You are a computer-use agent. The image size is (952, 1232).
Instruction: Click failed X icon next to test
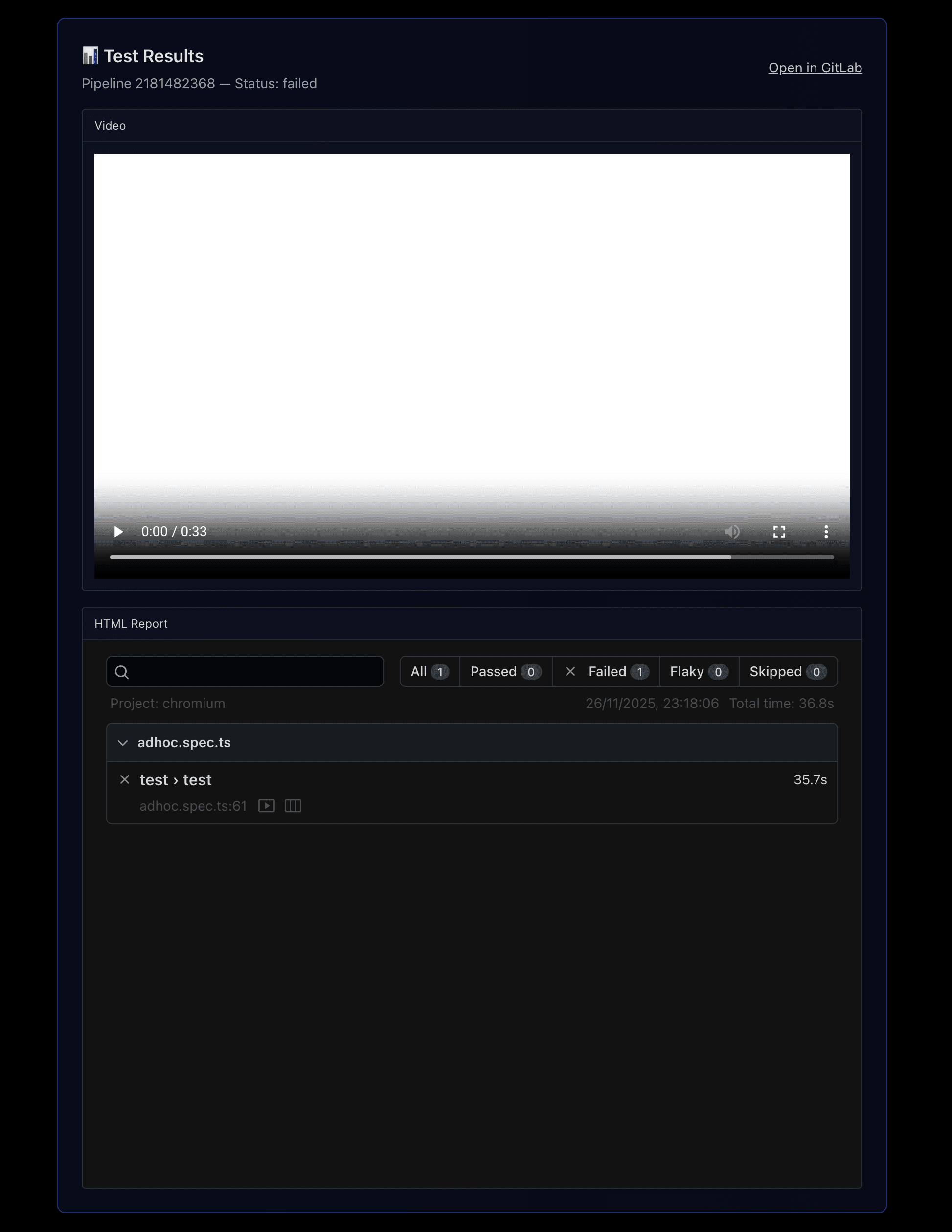(125, 779)
